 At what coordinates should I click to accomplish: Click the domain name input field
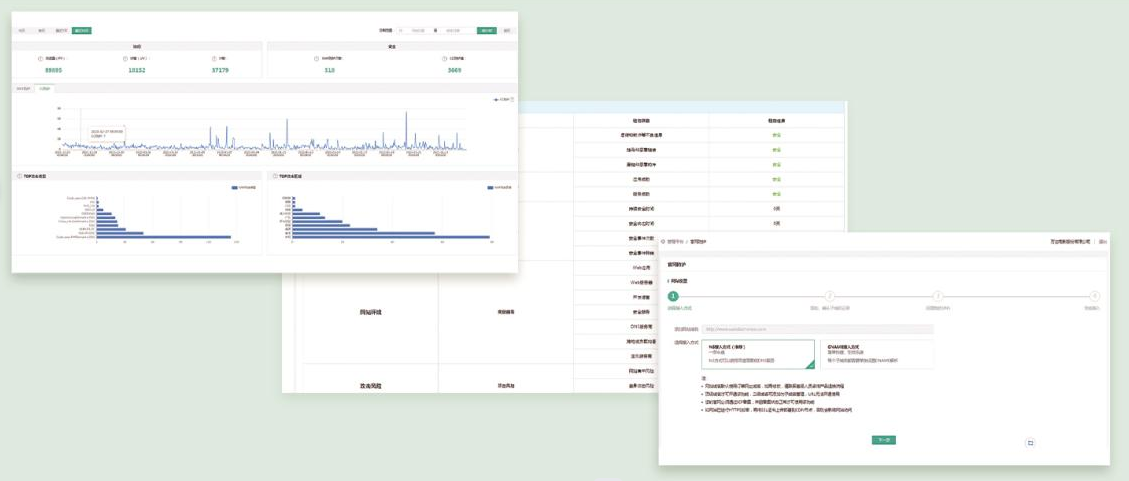(x=817, y=328)
